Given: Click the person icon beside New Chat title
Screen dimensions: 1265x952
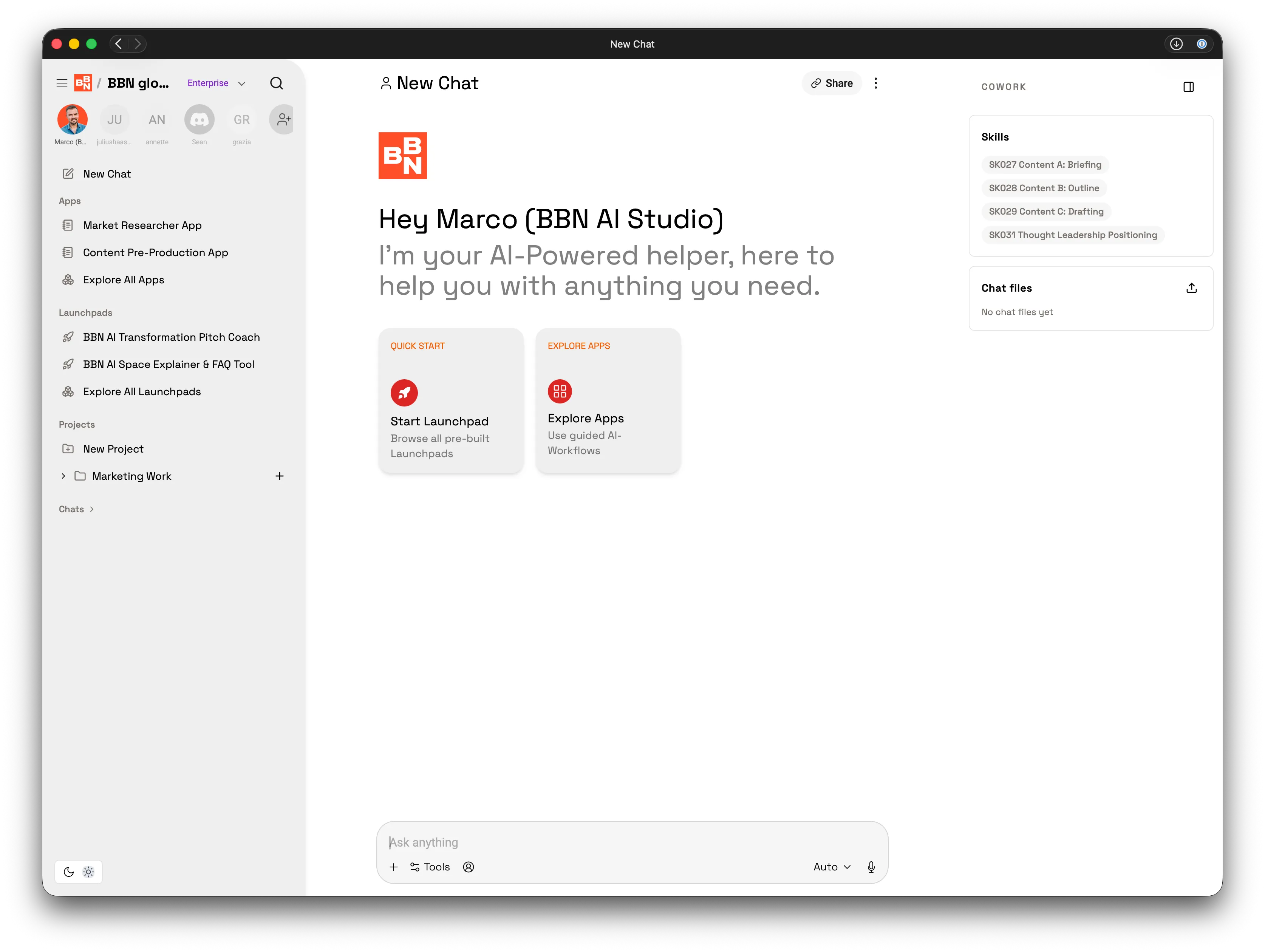Looking at the screenshot, I should click(386, 83).
